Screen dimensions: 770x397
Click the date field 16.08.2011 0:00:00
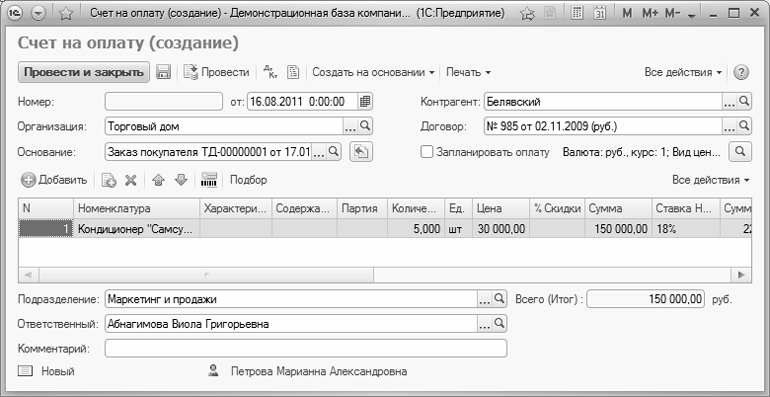[302, 102]
